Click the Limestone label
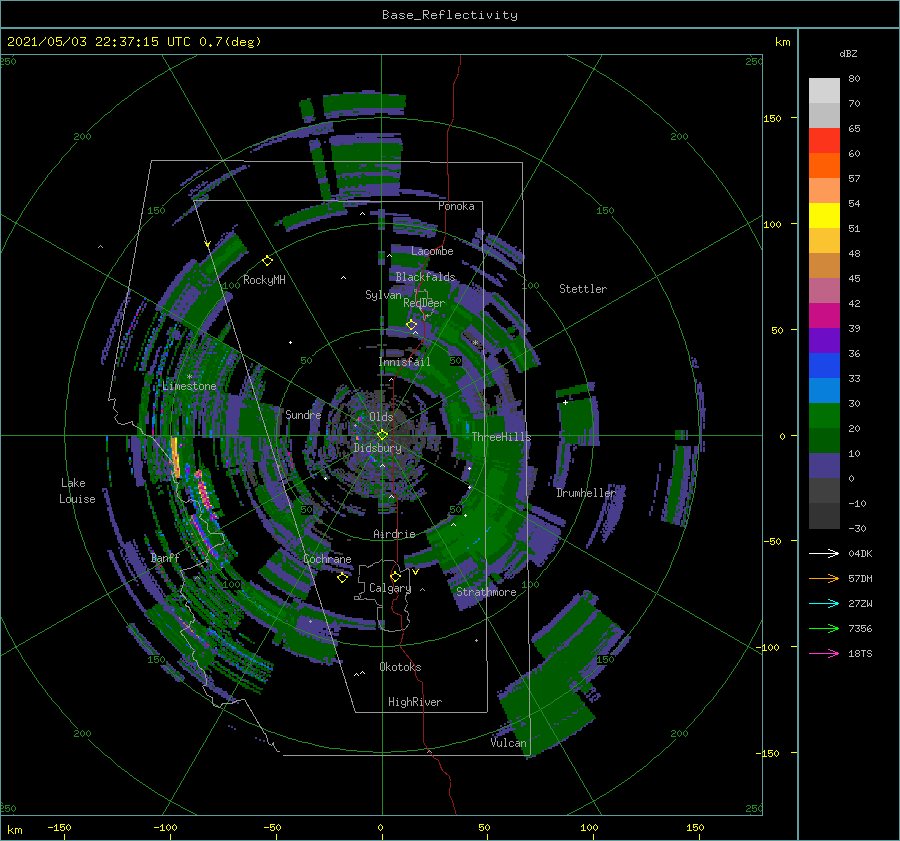900x841 pixels. click(x=189, y=386)
